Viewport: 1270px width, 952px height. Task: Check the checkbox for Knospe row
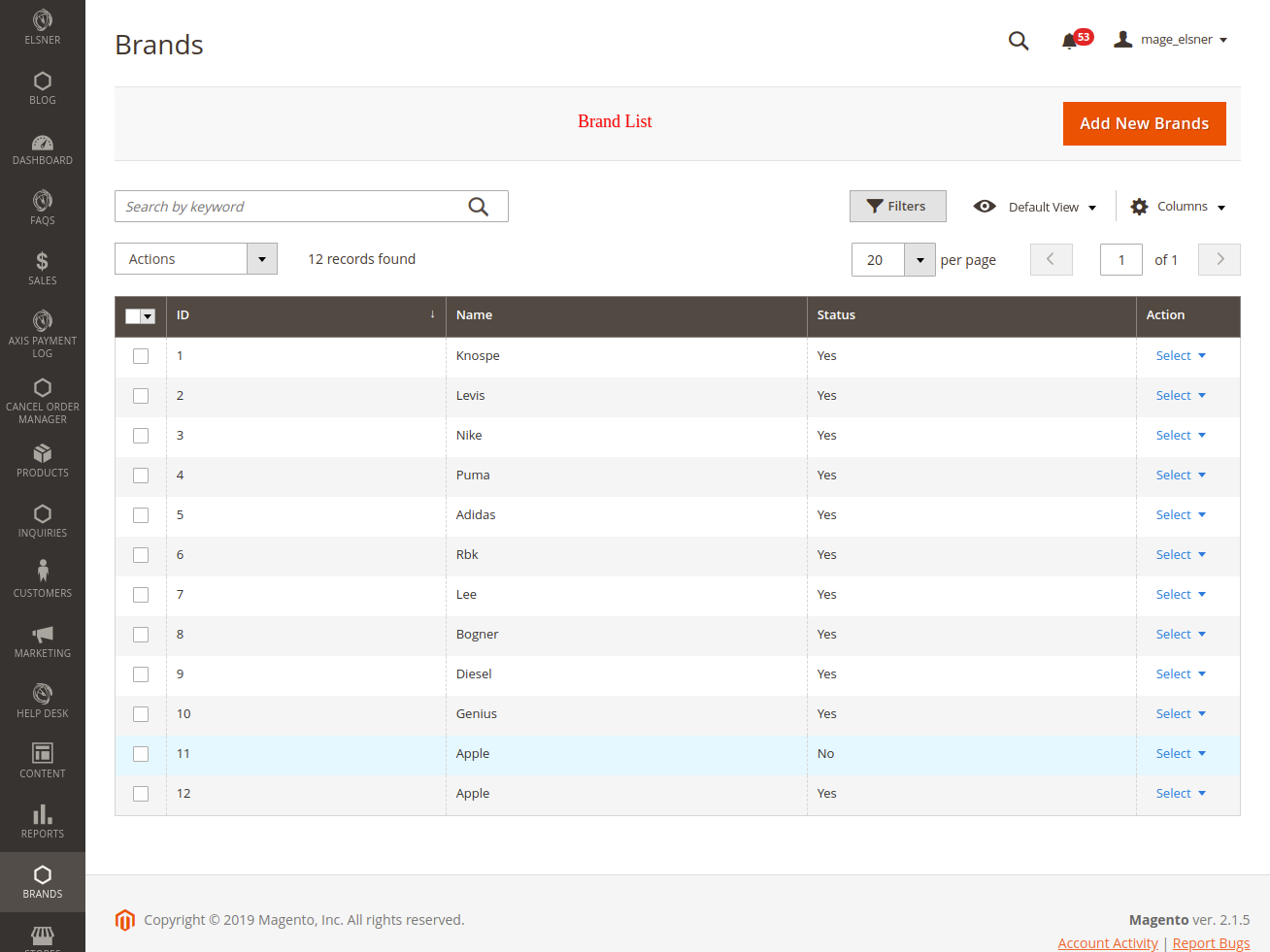point(141,356)
